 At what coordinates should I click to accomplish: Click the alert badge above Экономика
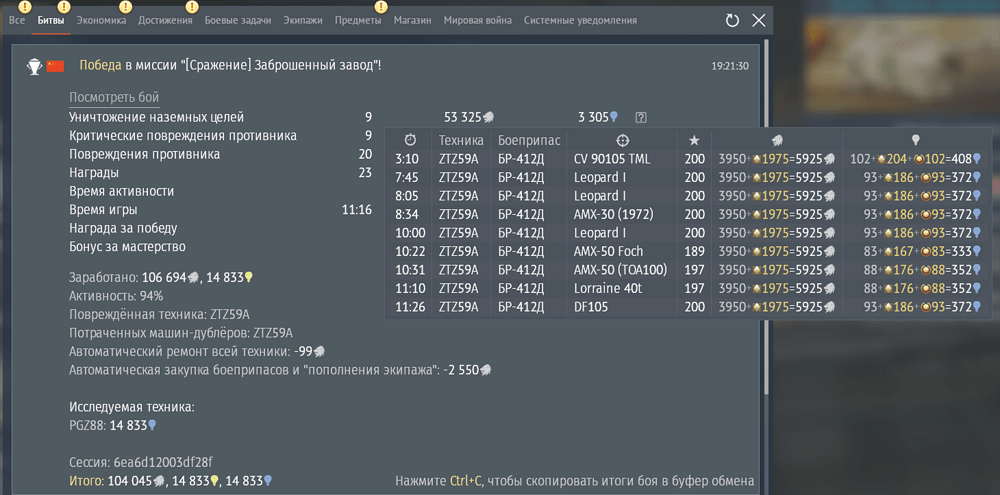(x=125, y=7)
